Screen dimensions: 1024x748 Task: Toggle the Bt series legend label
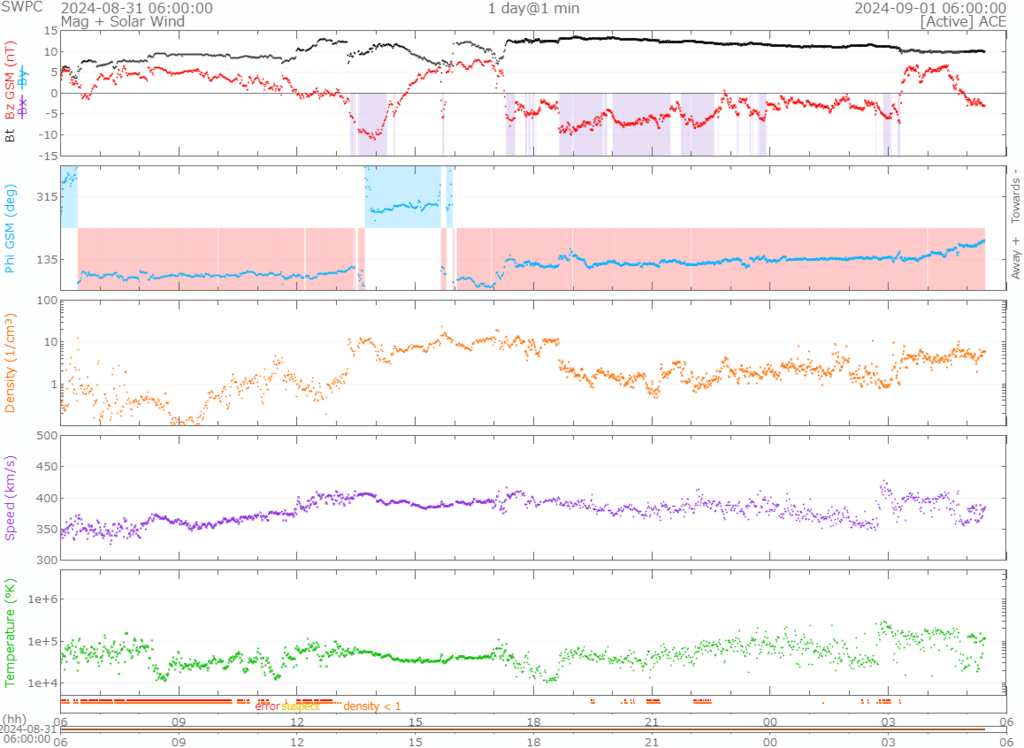tap(11, 133)
